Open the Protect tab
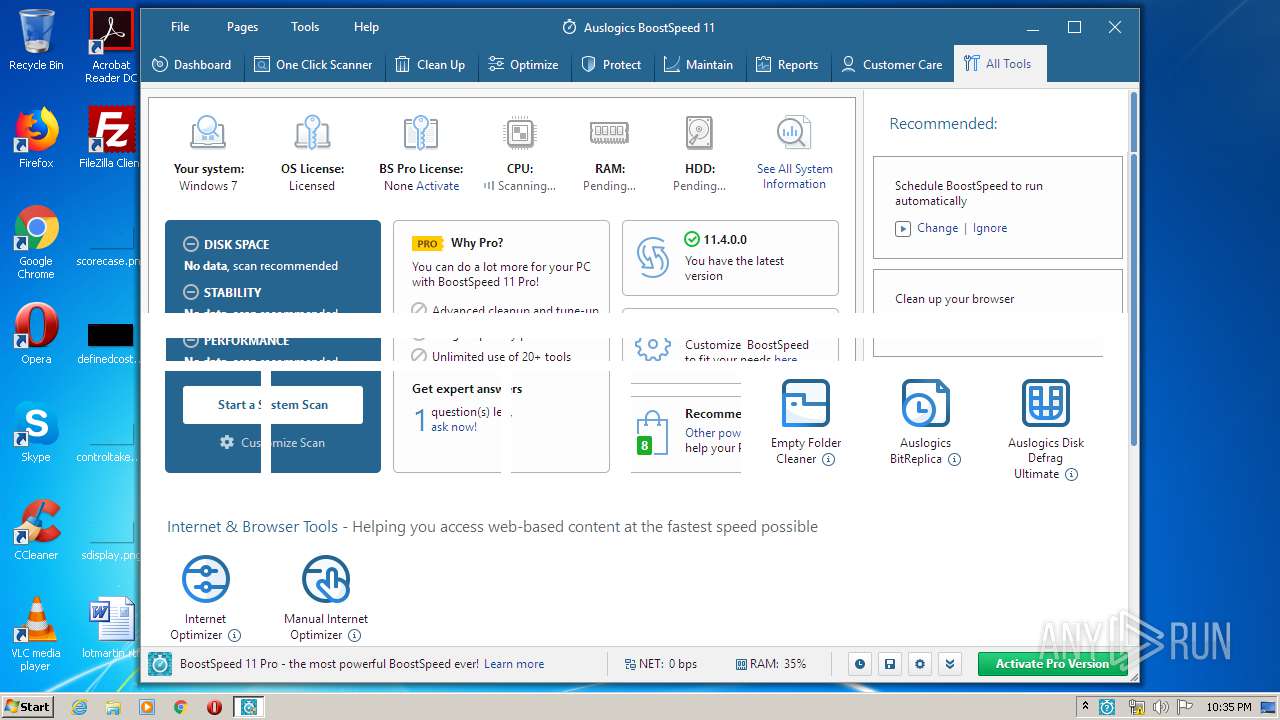The height and width of the screenshot is (720, 1280). (611, 64)
